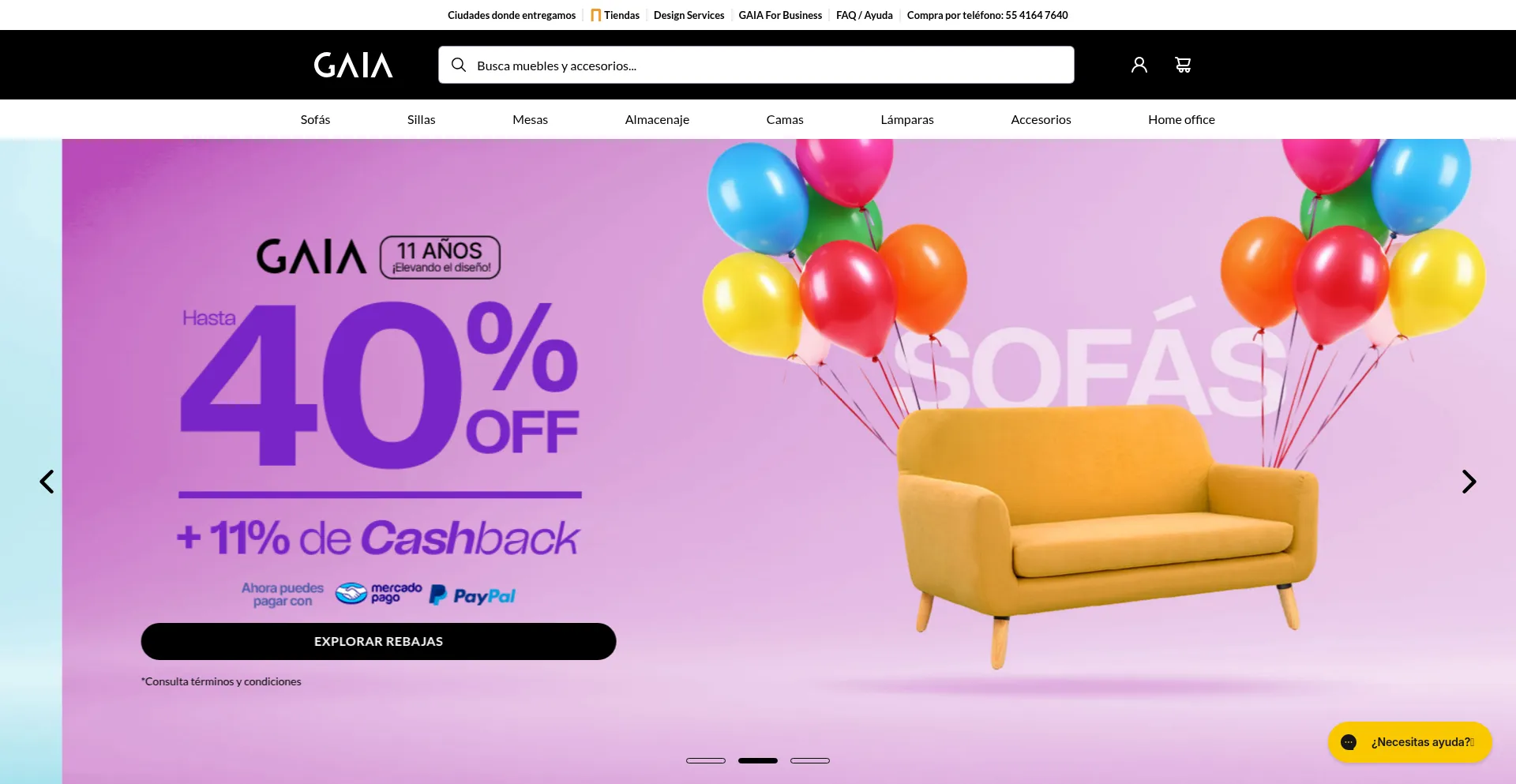Image resolution: width=1516 pixels, height=784 pixels.
Task: Click the search magnifier icon
Action: tap(458, 65)
